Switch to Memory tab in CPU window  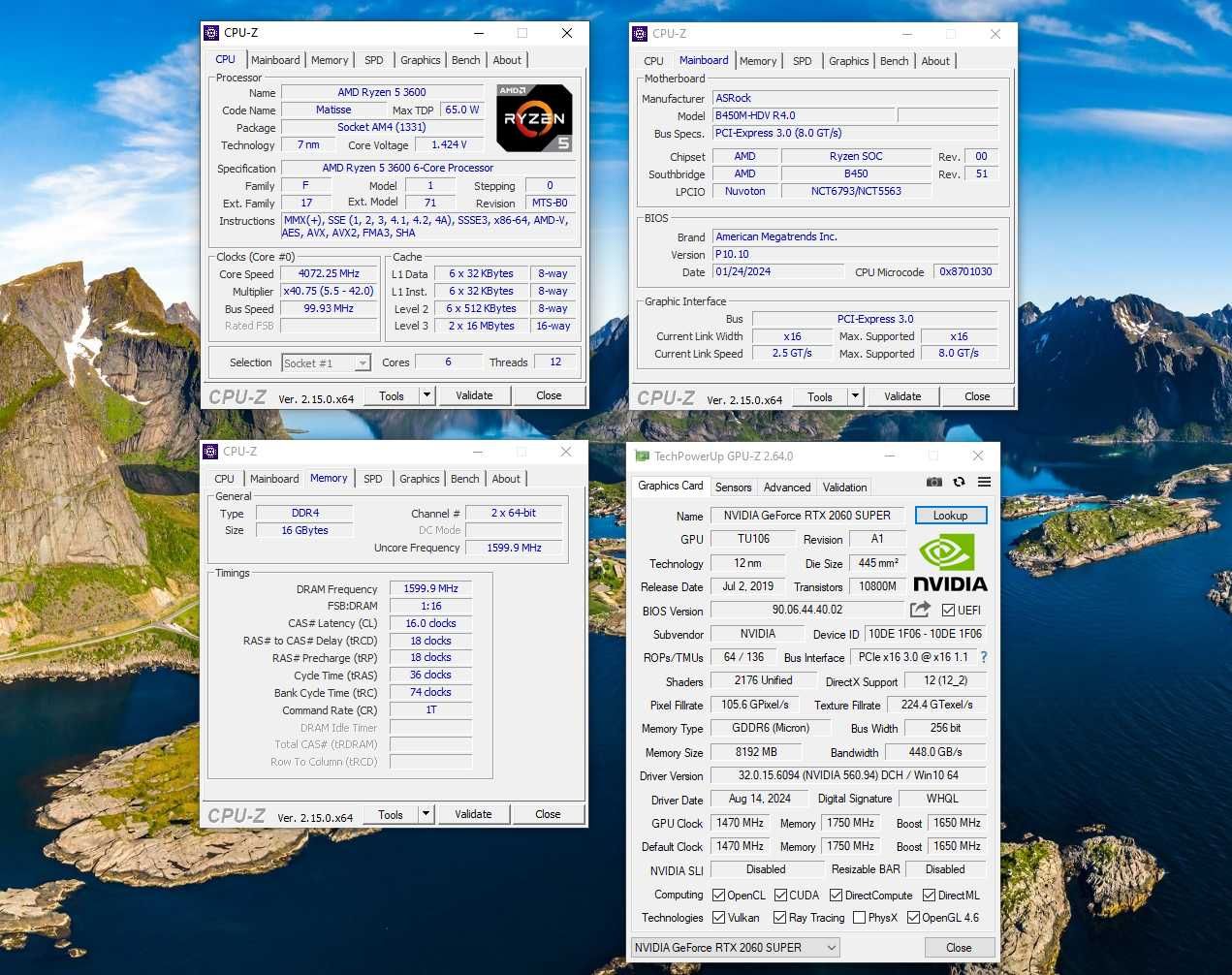pyautogui.click(x=330, y=60)
